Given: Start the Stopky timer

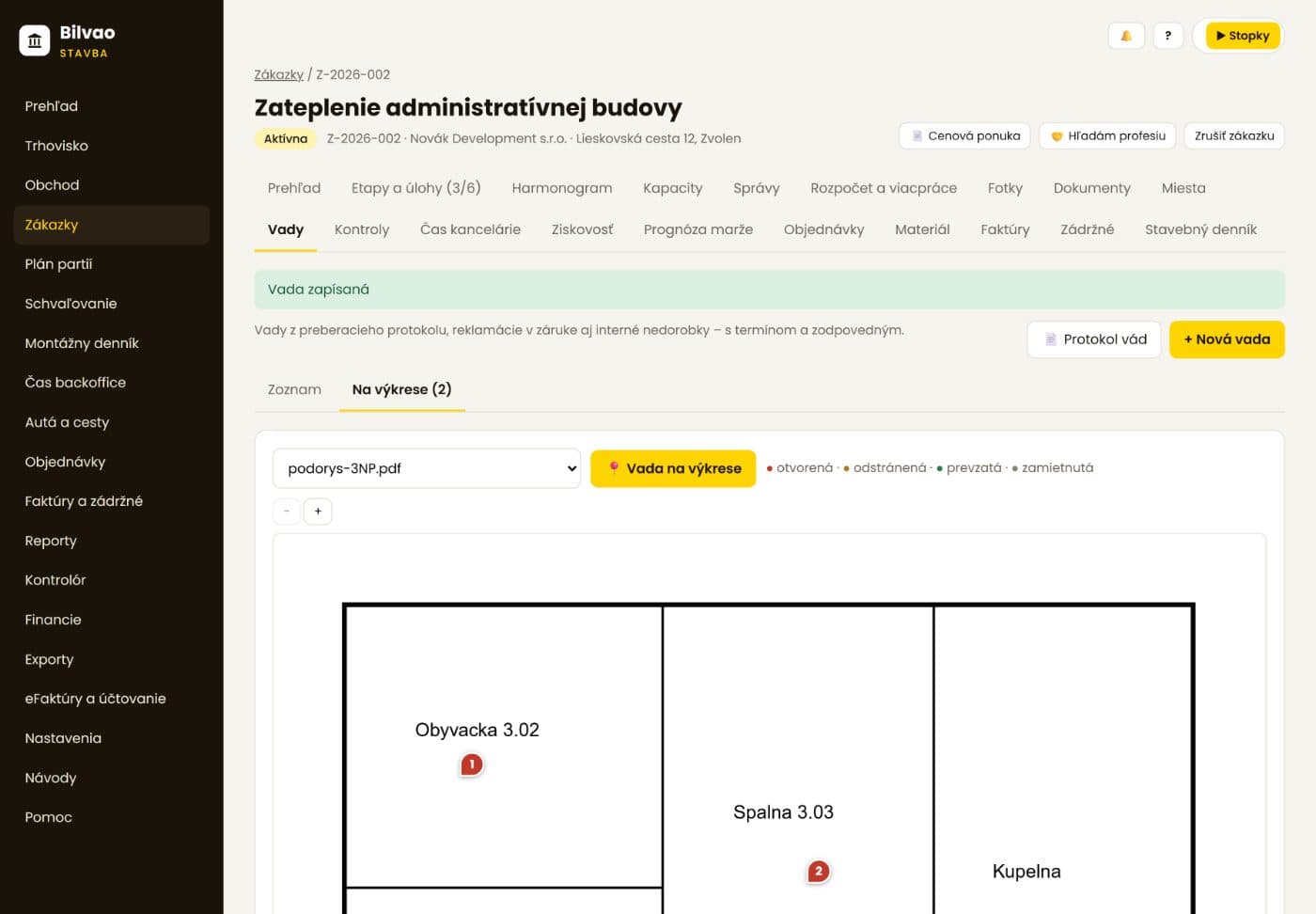Looking at the screenshot, I should (x=1242, y=36).
